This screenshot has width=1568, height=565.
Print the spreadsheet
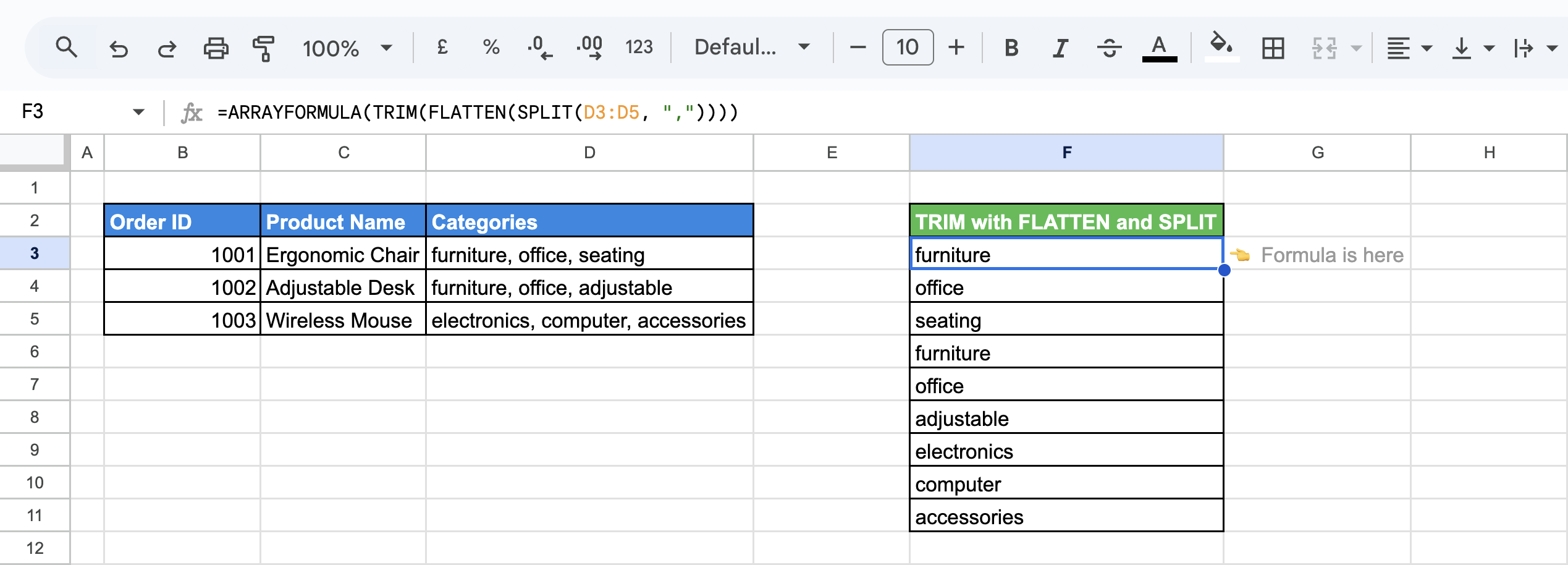(x=216, y=48)
